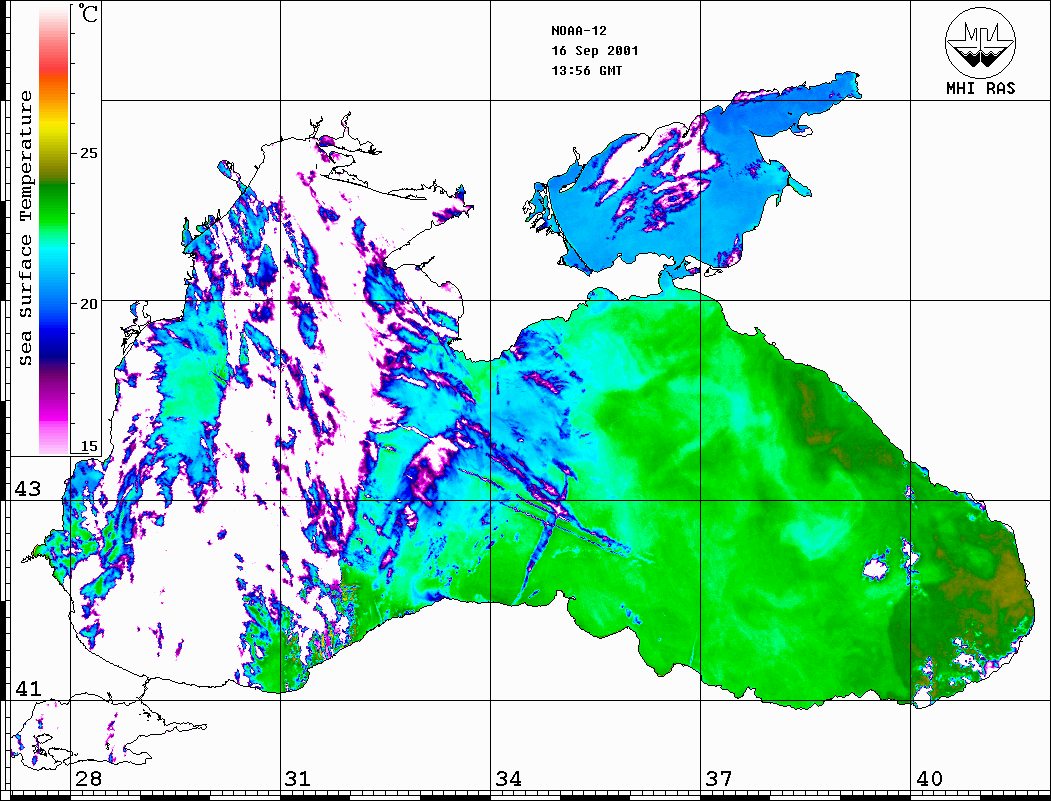Click longitude label '31'

298,779
